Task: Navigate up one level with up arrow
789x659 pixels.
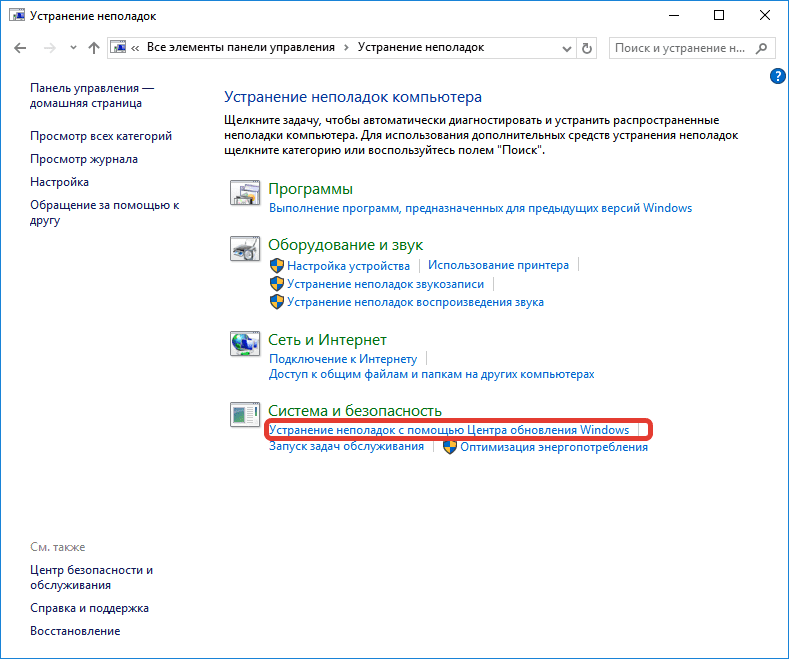Action: tap(94, 48)
